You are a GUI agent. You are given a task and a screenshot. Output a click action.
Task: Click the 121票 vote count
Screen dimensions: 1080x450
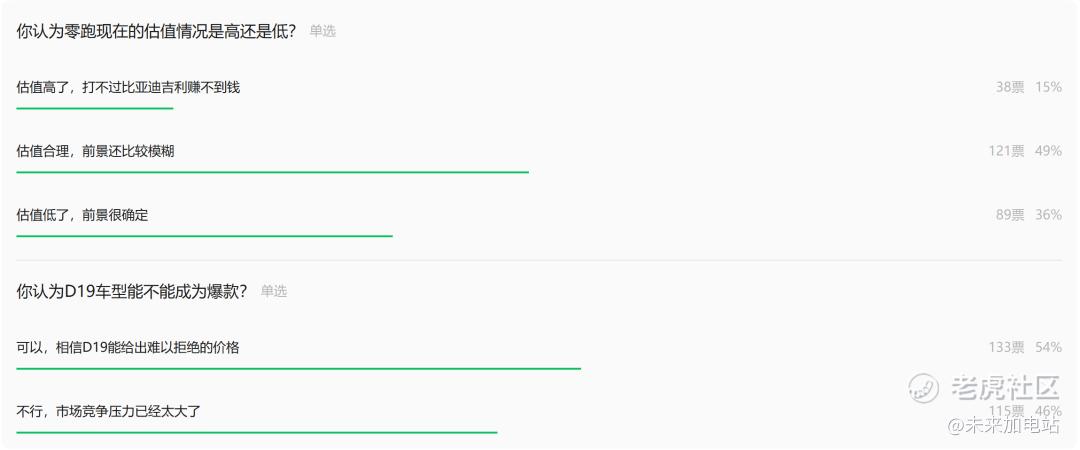point(1006,151)
